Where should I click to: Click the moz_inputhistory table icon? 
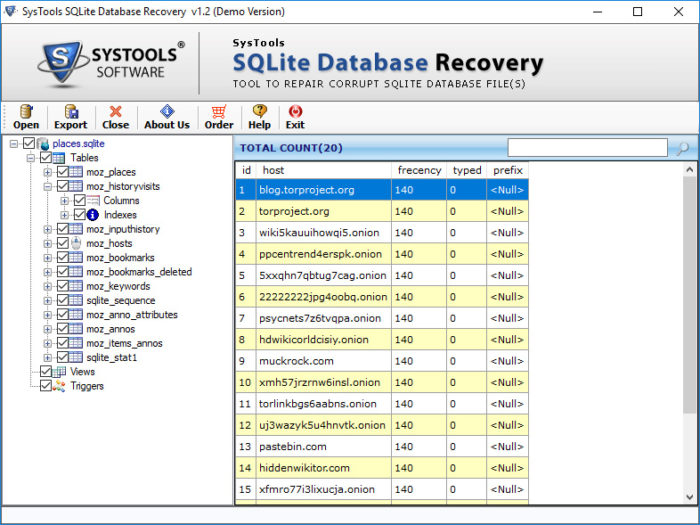click(x=75, y=229)
